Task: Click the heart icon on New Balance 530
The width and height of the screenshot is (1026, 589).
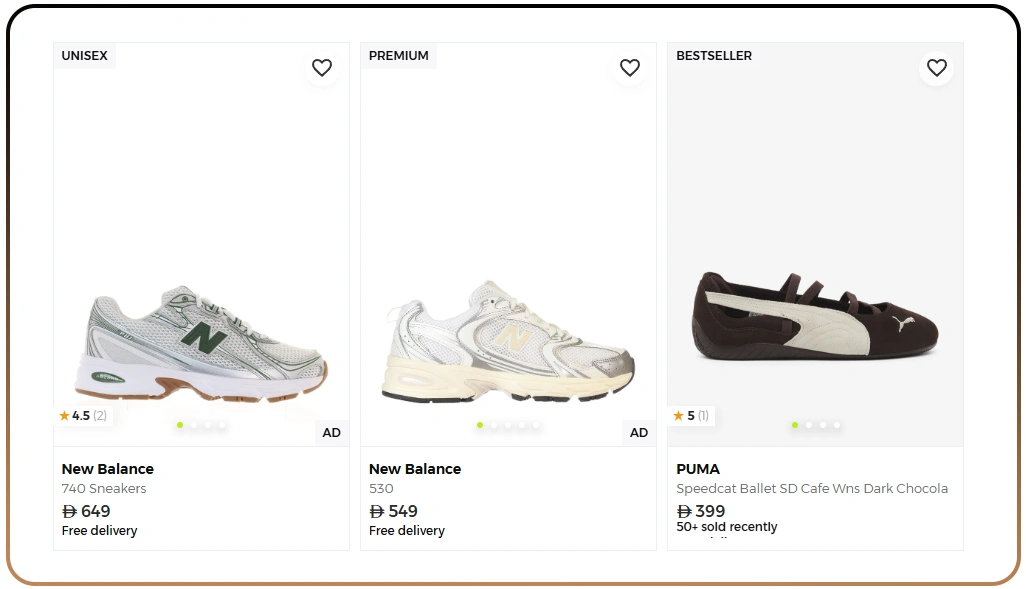Action: tap(629, 68)
